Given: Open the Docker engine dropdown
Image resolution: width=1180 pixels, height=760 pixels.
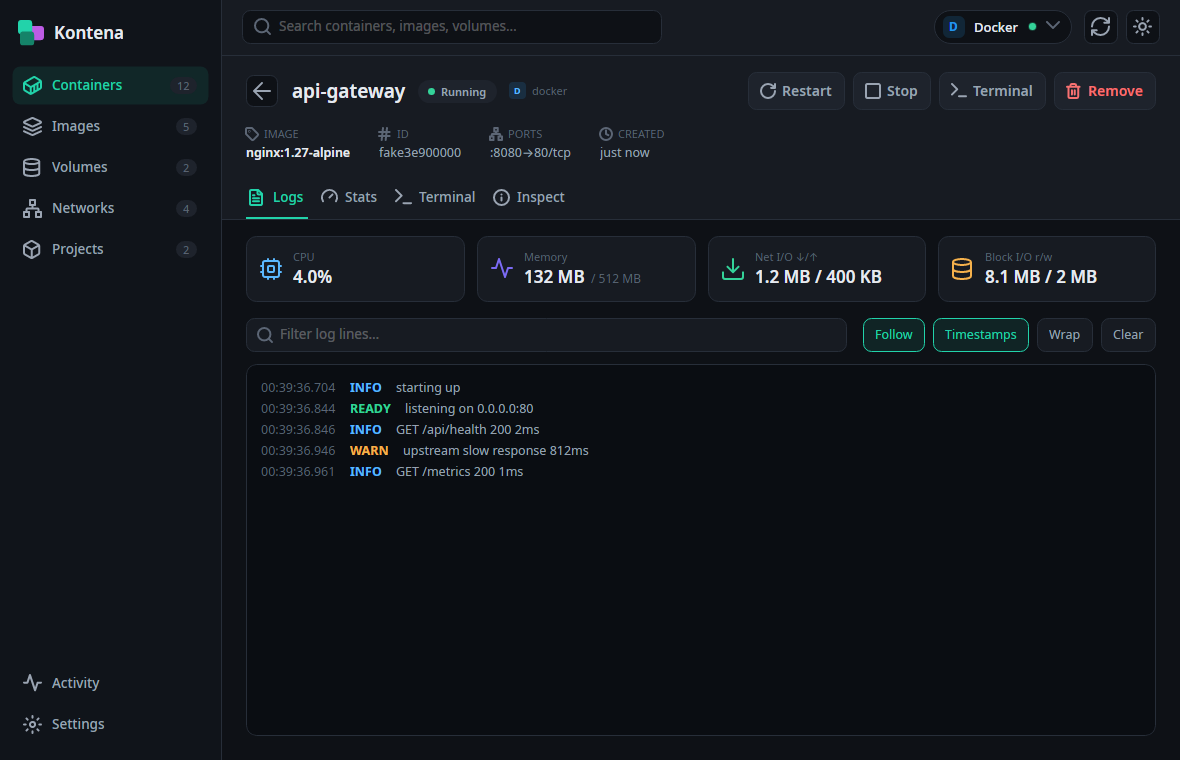Looking at the screenshot, I should (x=1002, y=27).
